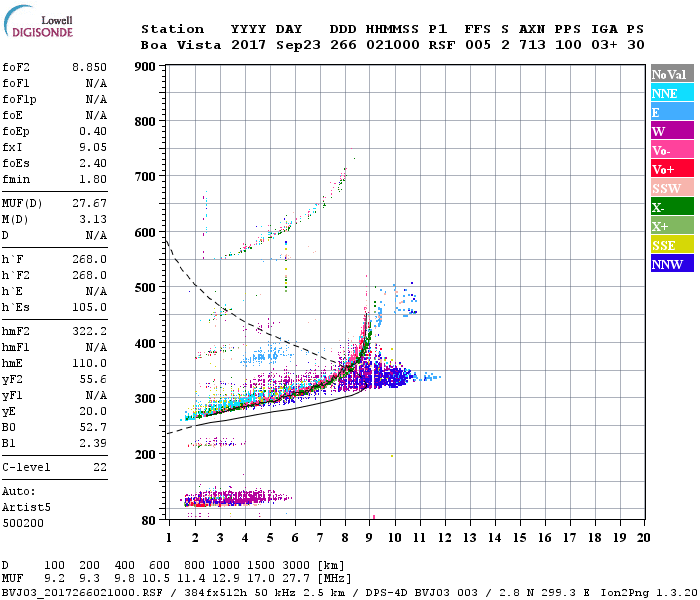The height and width of the screenshot is (600, 700).
Task: Click the AXN value 713
Action: [532, 45]
